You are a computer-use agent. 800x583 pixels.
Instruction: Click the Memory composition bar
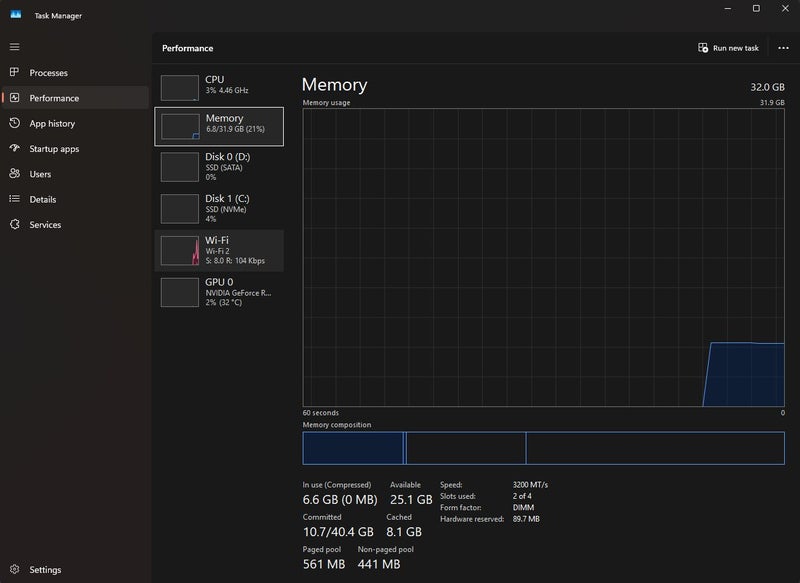(543, 448)
